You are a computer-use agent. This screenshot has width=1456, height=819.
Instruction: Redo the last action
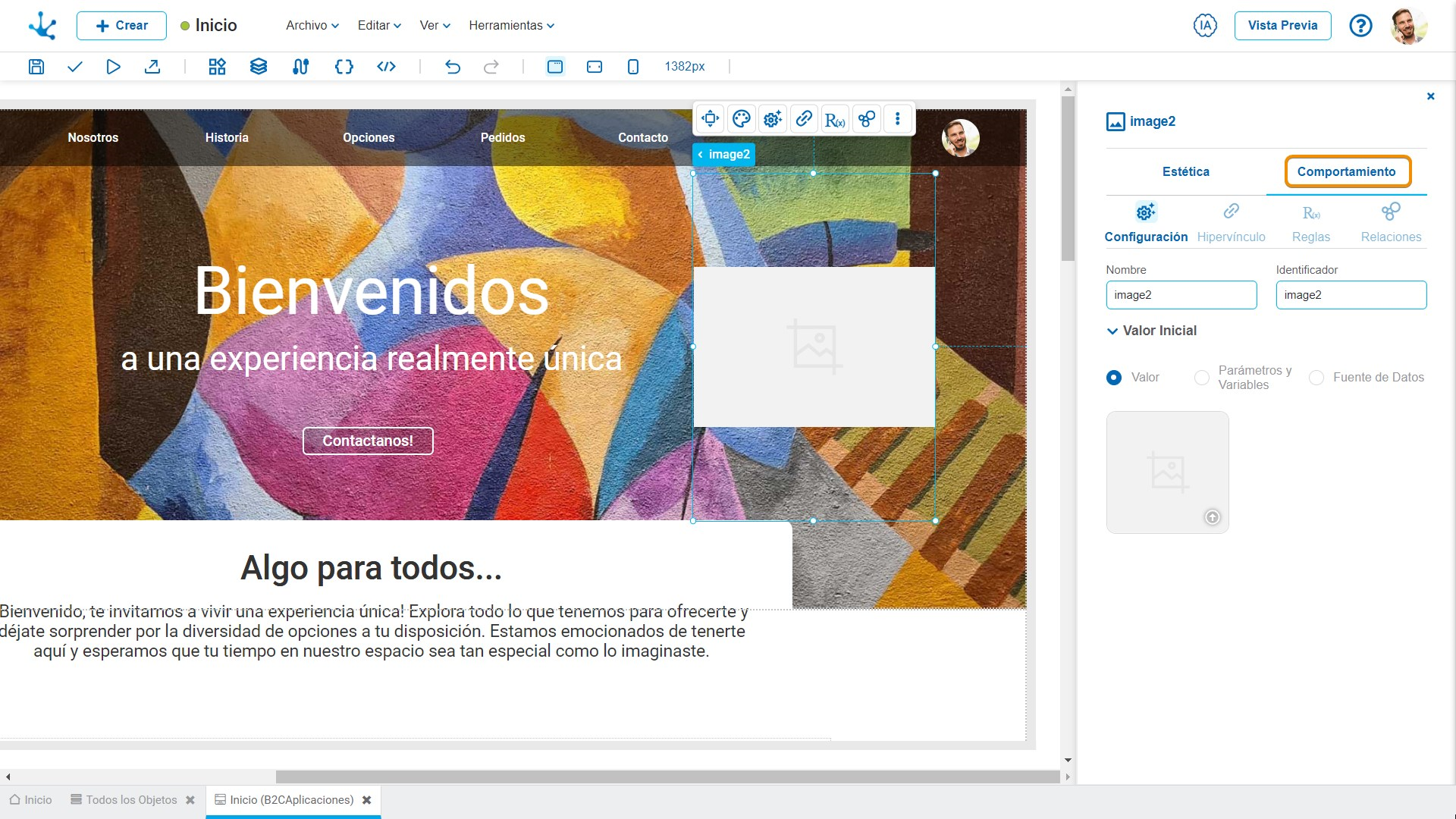[x=491, y=67]
